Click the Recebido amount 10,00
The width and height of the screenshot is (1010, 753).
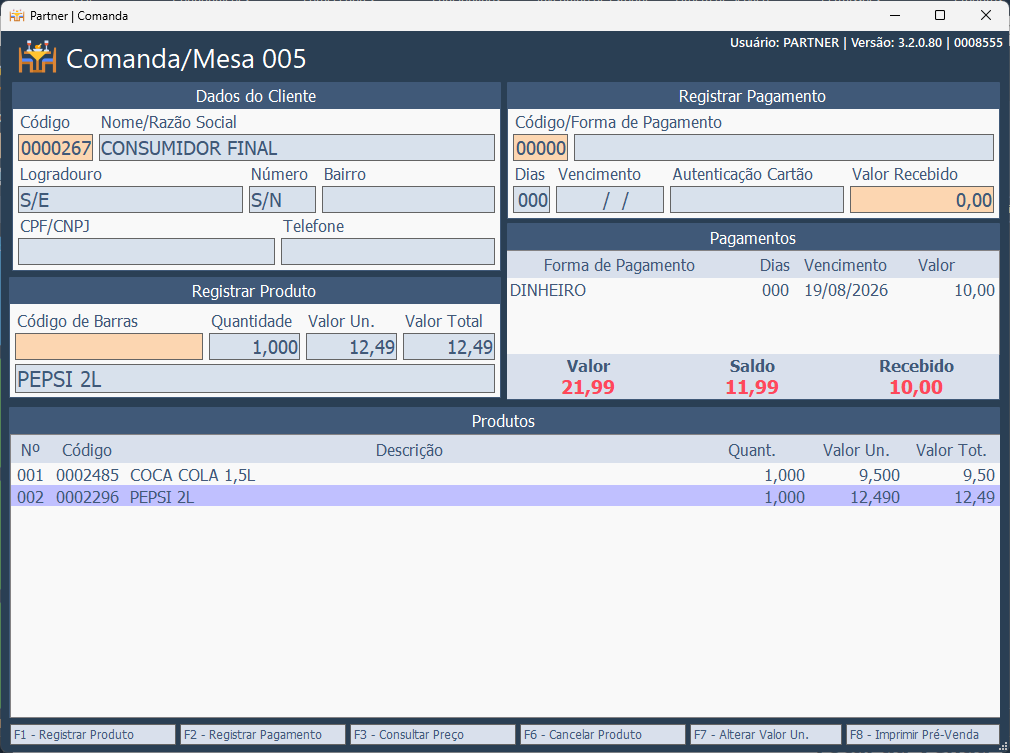pyautogui.click(x=916, y=387)
